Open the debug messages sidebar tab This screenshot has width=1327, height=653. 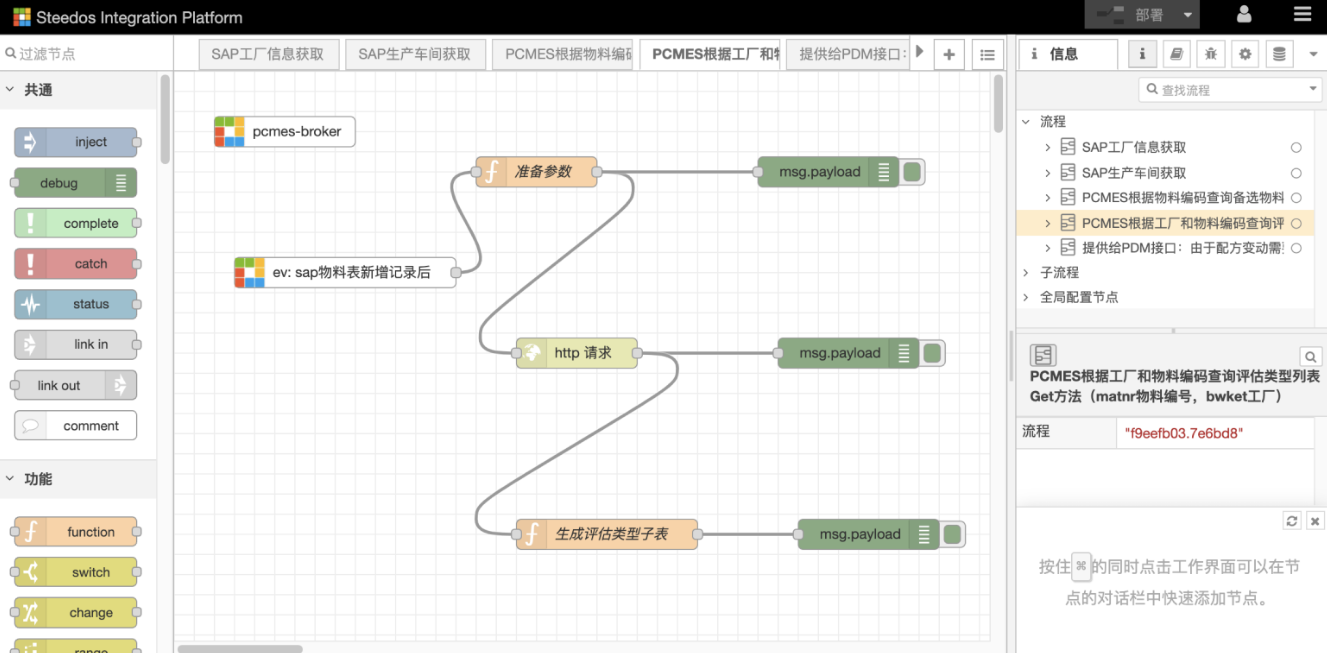(1211, 54)
